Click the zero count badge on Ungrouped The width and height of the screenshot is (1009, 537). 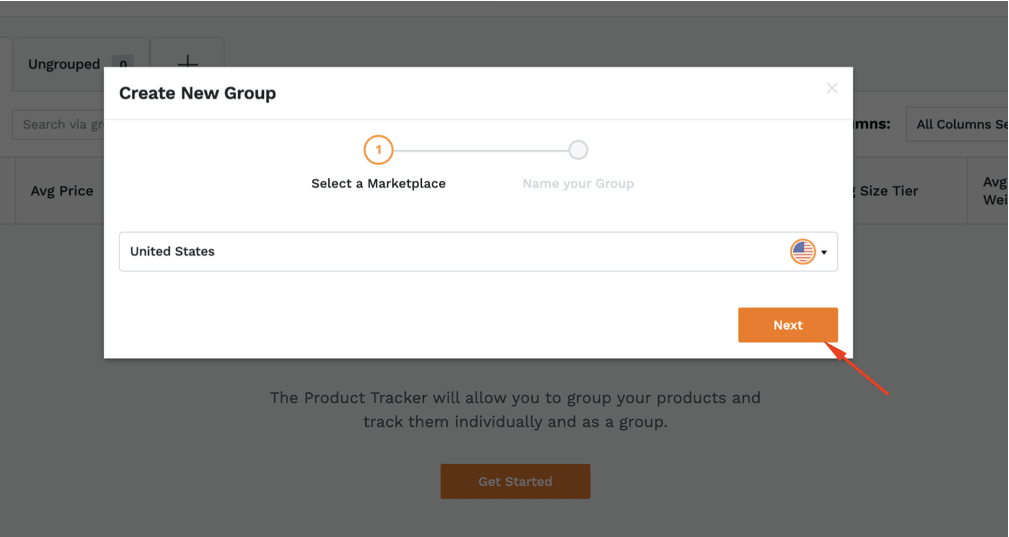click(x=123, y=64)
